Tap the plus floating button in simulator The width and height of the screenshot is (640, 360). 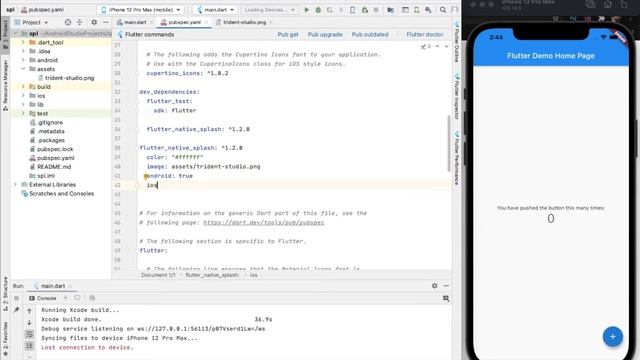[613, 336]
